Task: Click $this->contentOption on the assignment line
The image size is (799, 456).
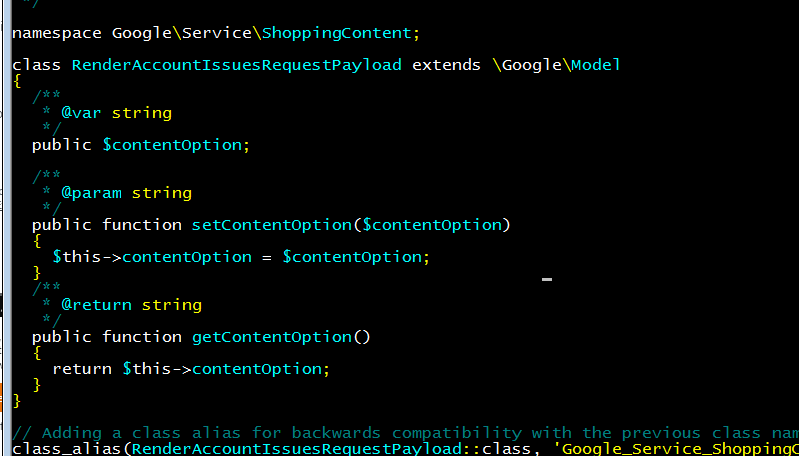Action: 152,257
